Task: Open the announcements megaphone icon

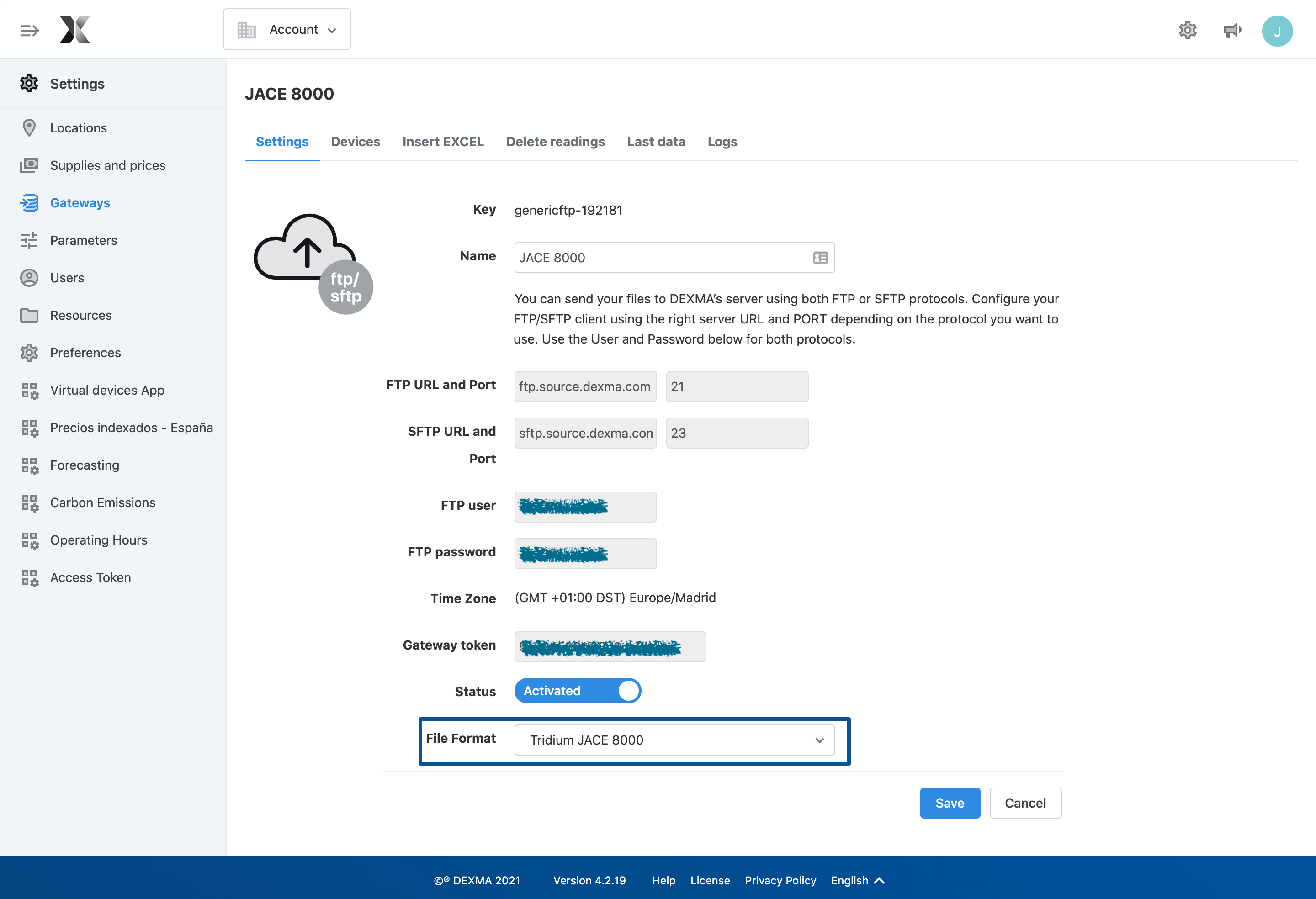Action: (1232, 30)
